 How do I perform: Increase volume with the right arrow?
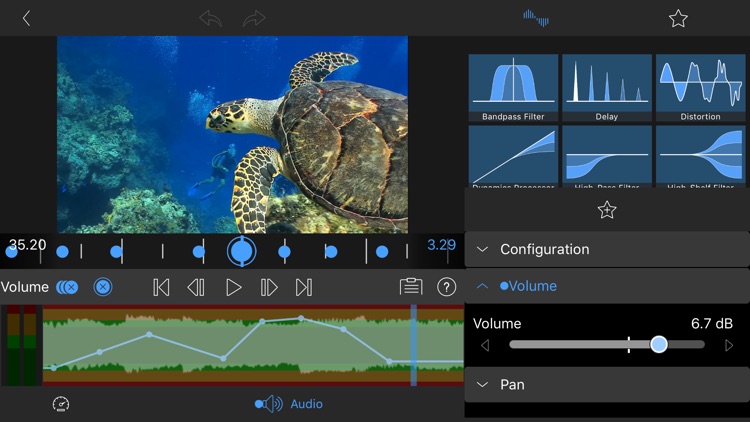pyautogui.click(x=728, y=345)
